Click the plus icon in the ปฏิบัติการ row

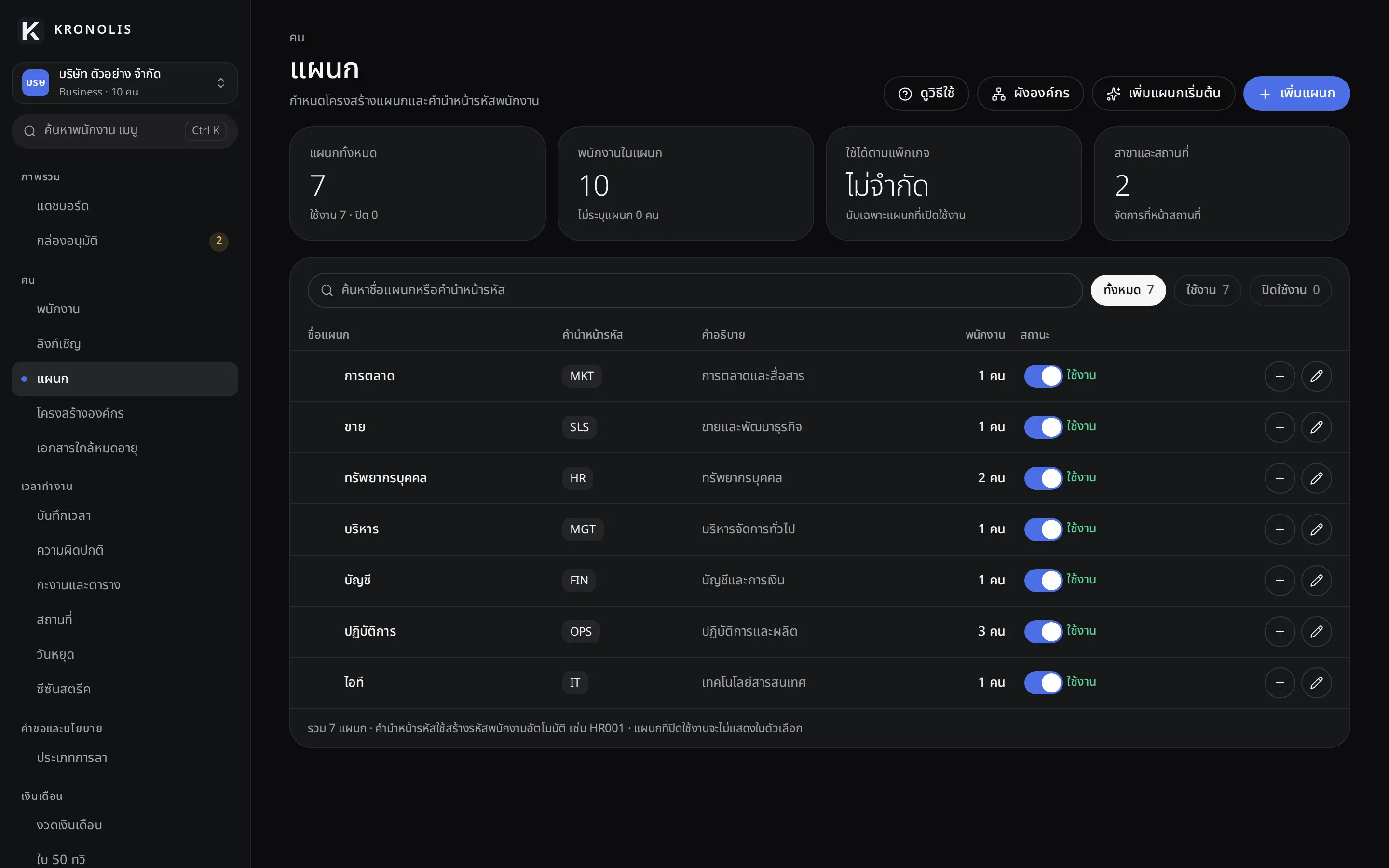(x=1280, y=632)
